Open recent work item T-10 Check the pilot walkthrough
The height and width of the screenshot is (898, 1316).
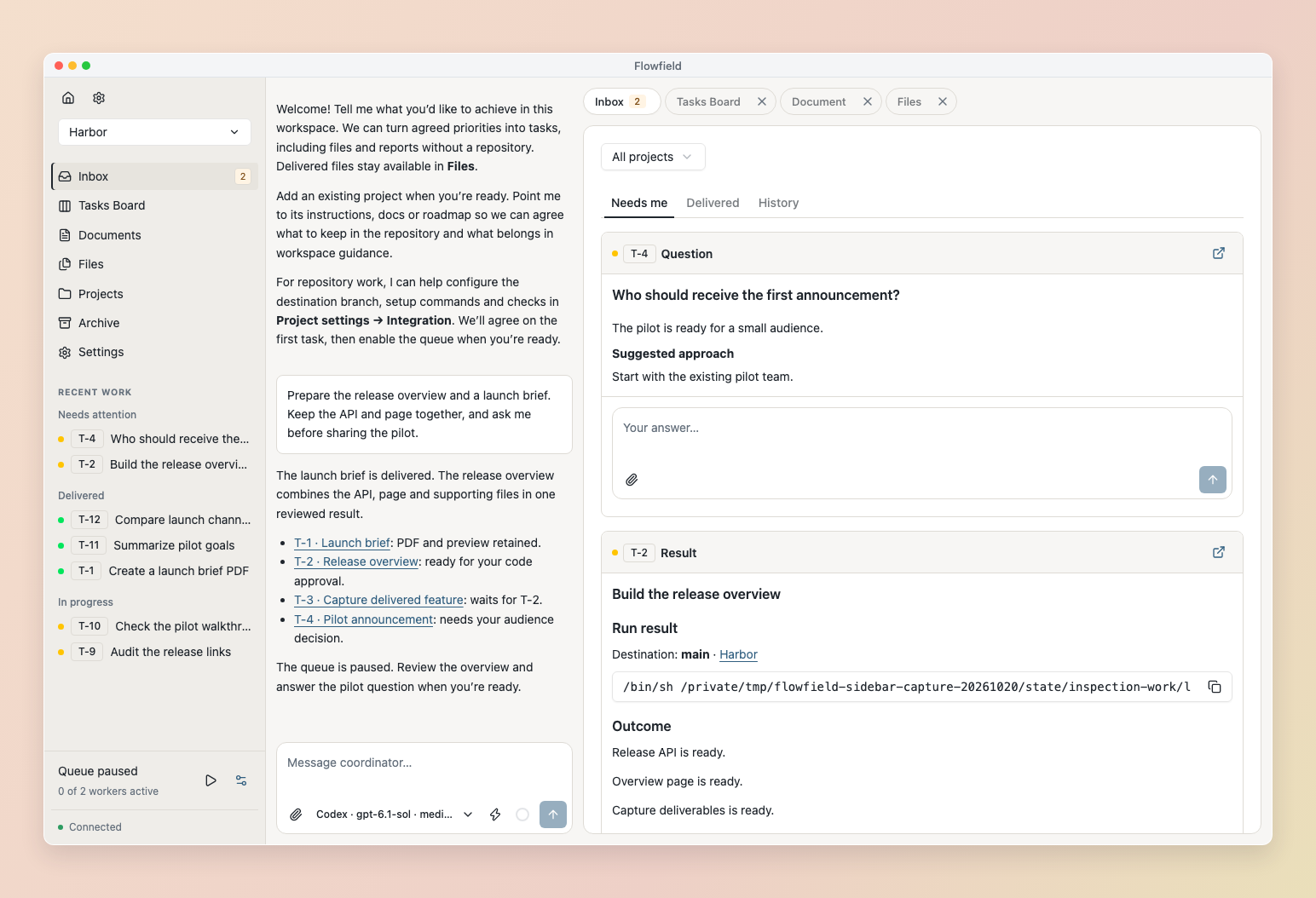(154, 626)
